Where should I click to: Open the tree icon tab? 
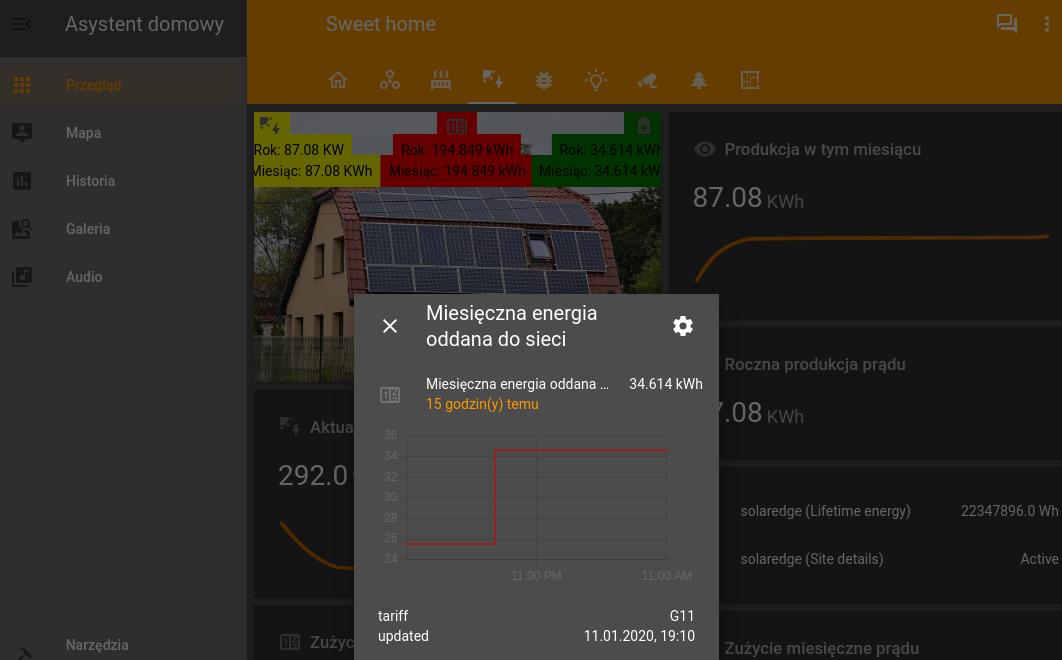pyautogui.click(x=699, y=81)
